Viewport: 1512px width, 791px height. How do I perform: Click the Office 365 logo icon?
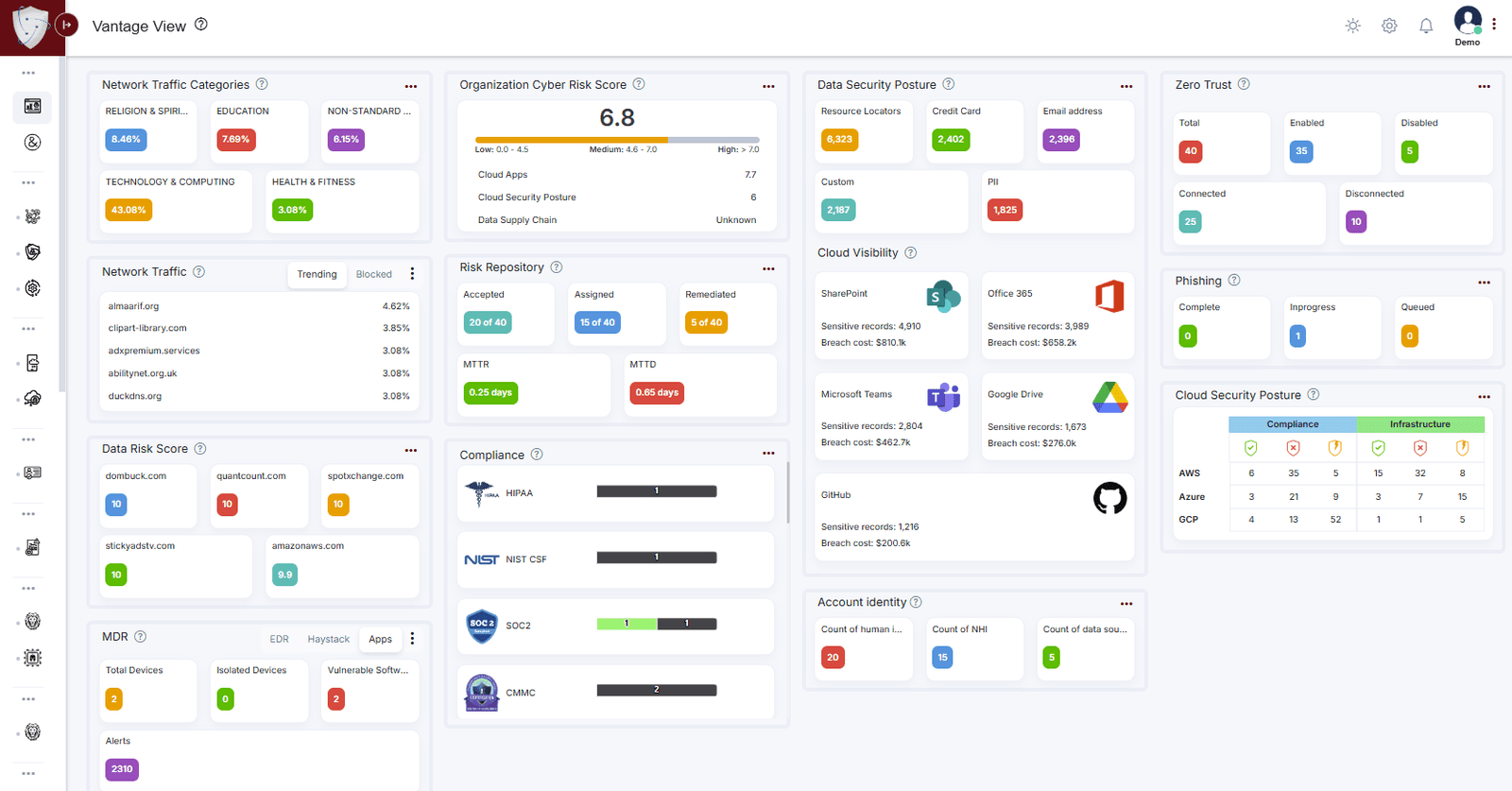pyautogui.click(x=1109, y=297)
